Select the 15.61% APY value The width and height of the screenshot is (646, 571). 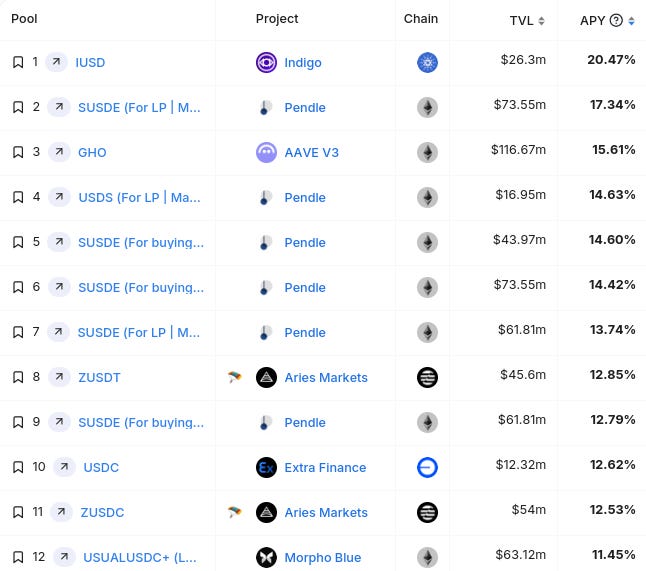[x=614, y=150]
